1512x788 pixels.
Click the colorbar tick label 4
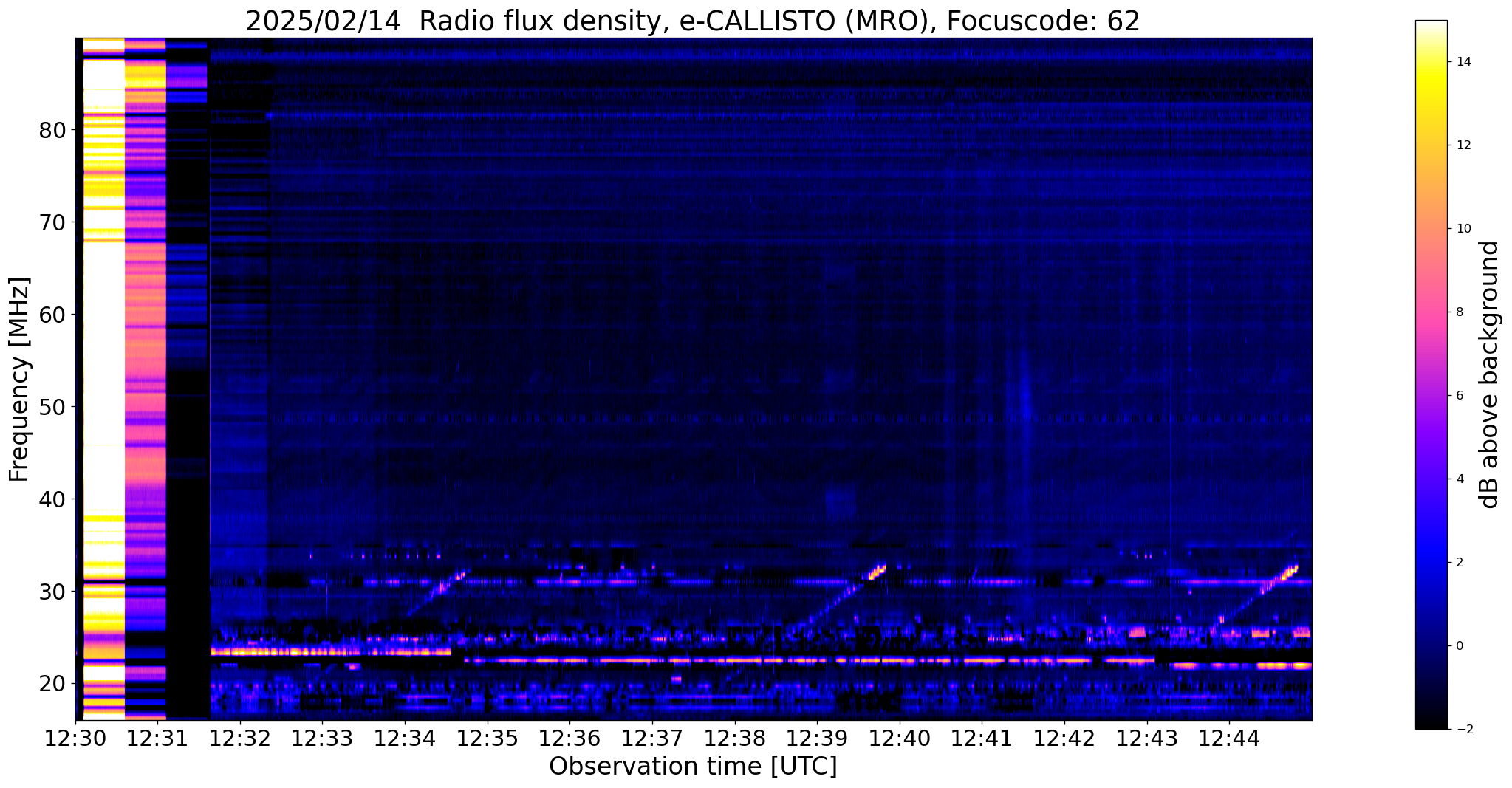[x=1459, y=479]
